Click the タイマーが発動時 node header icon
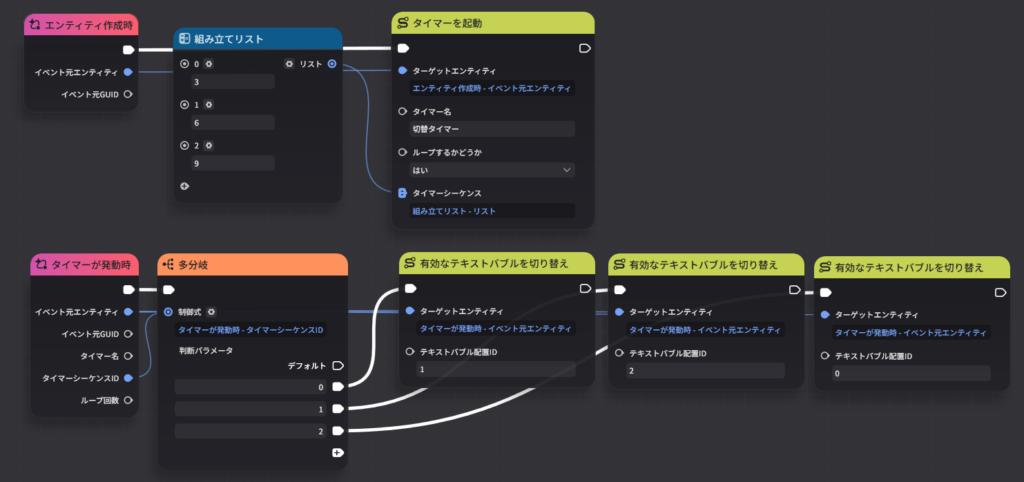 point(42,265)
